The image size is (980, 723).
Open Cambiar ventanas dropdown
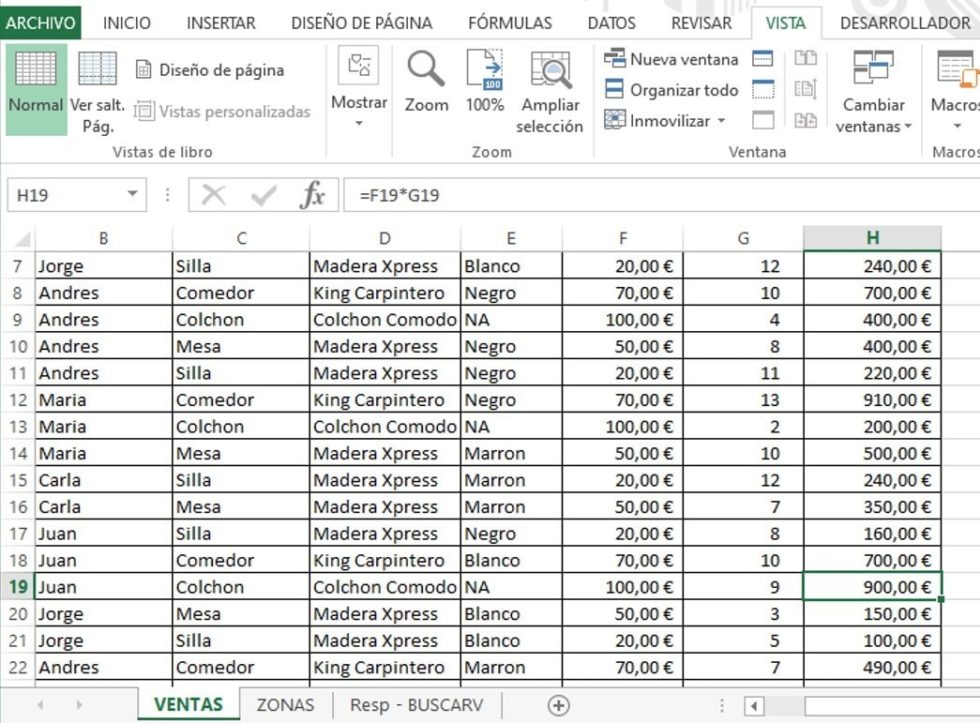point(874,91)
